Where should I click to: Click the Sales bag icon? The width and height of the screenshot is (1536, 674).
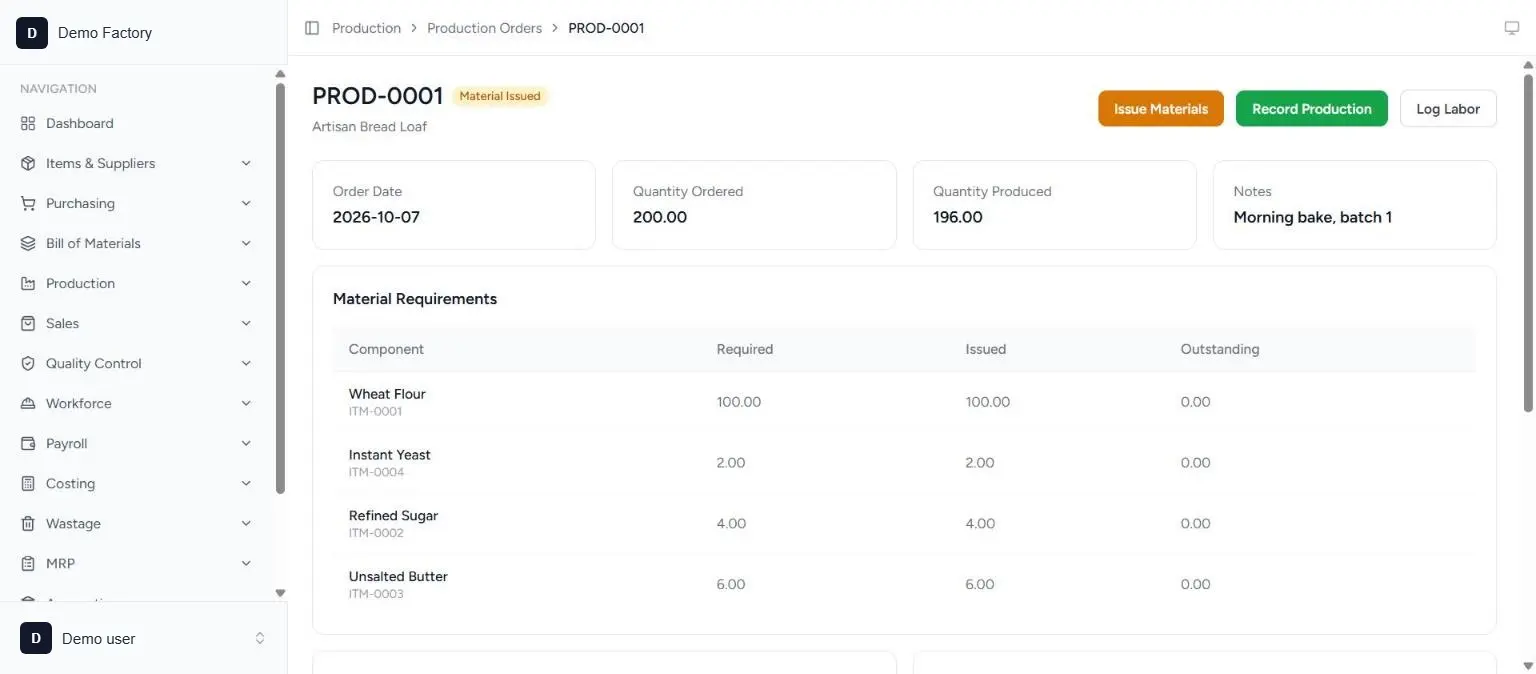tap(28, 323)
